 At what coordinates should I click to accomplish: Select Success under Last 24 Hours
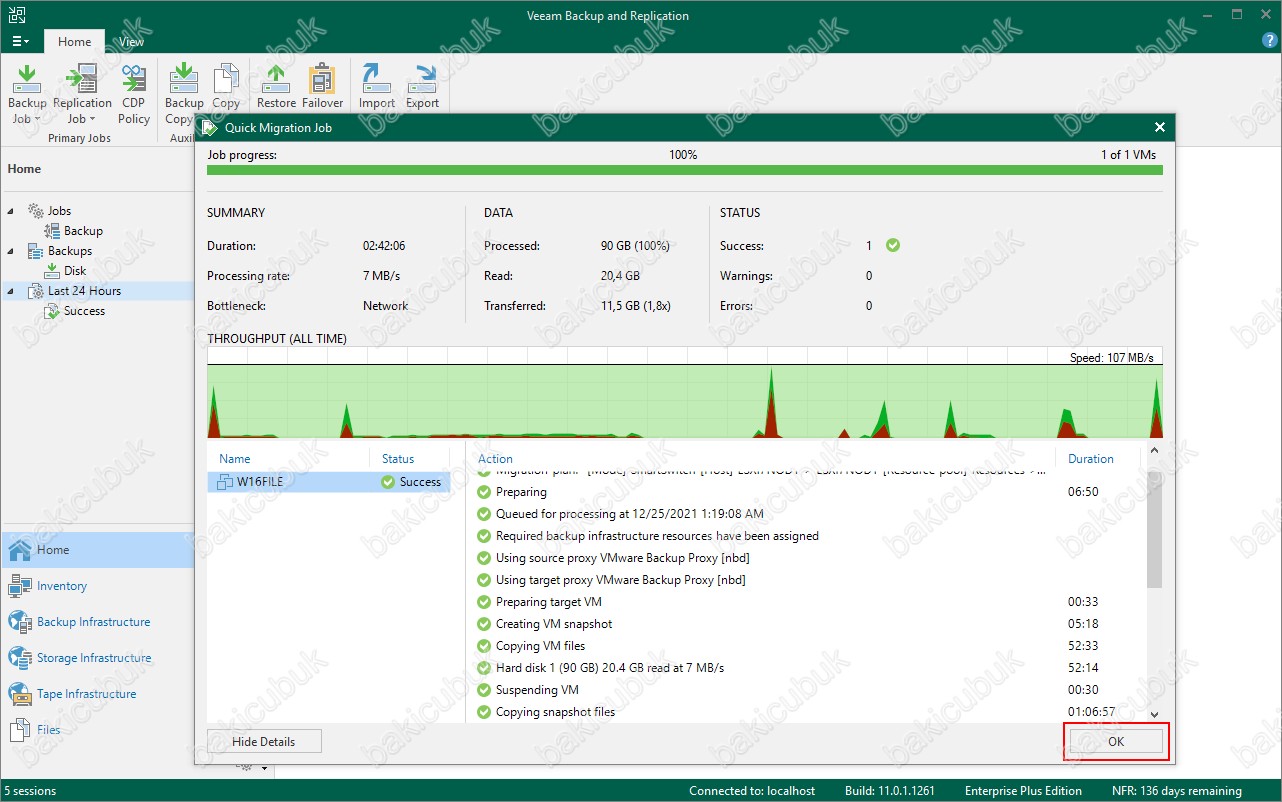(84, 311)
